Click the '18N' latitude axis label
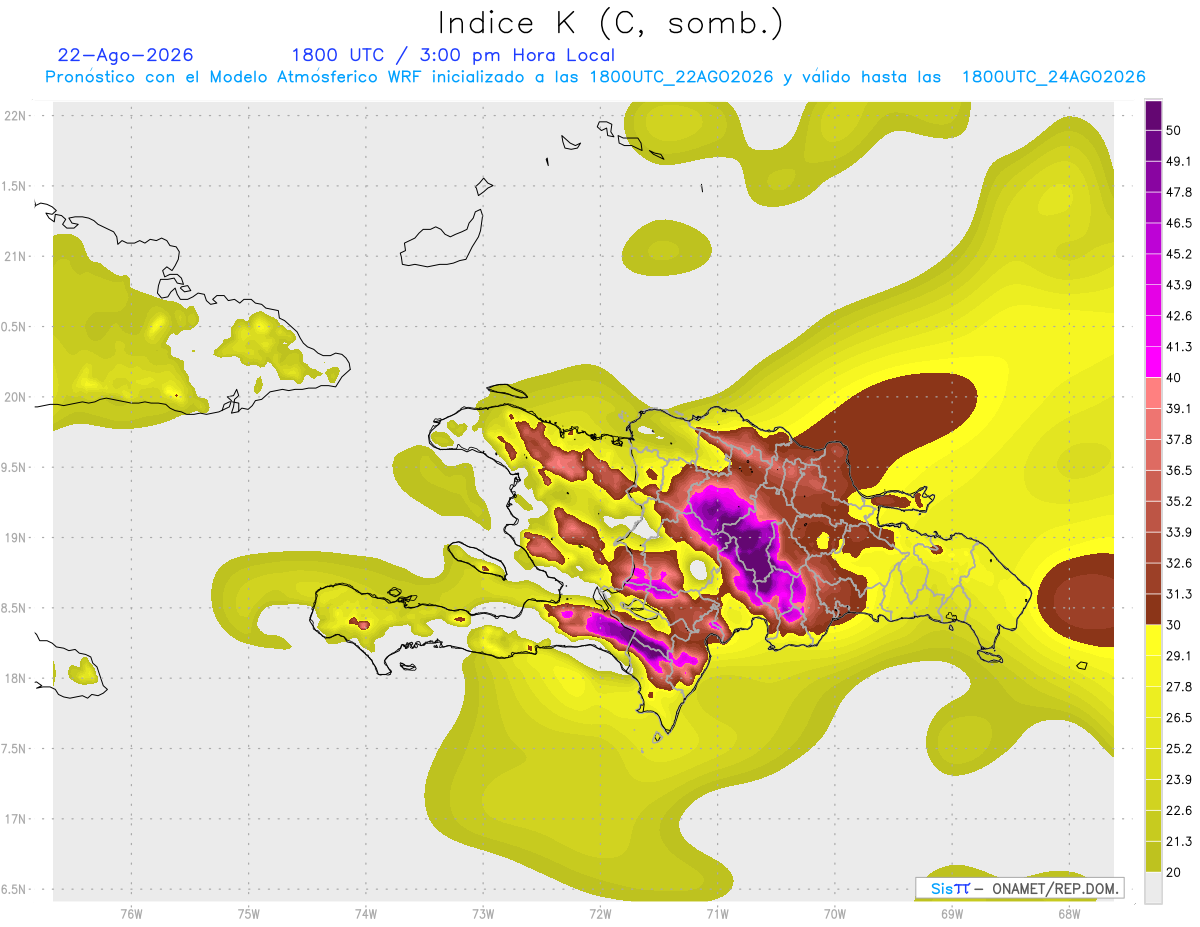This screenshot has width=1200, height=927. (x=17, y=679)
